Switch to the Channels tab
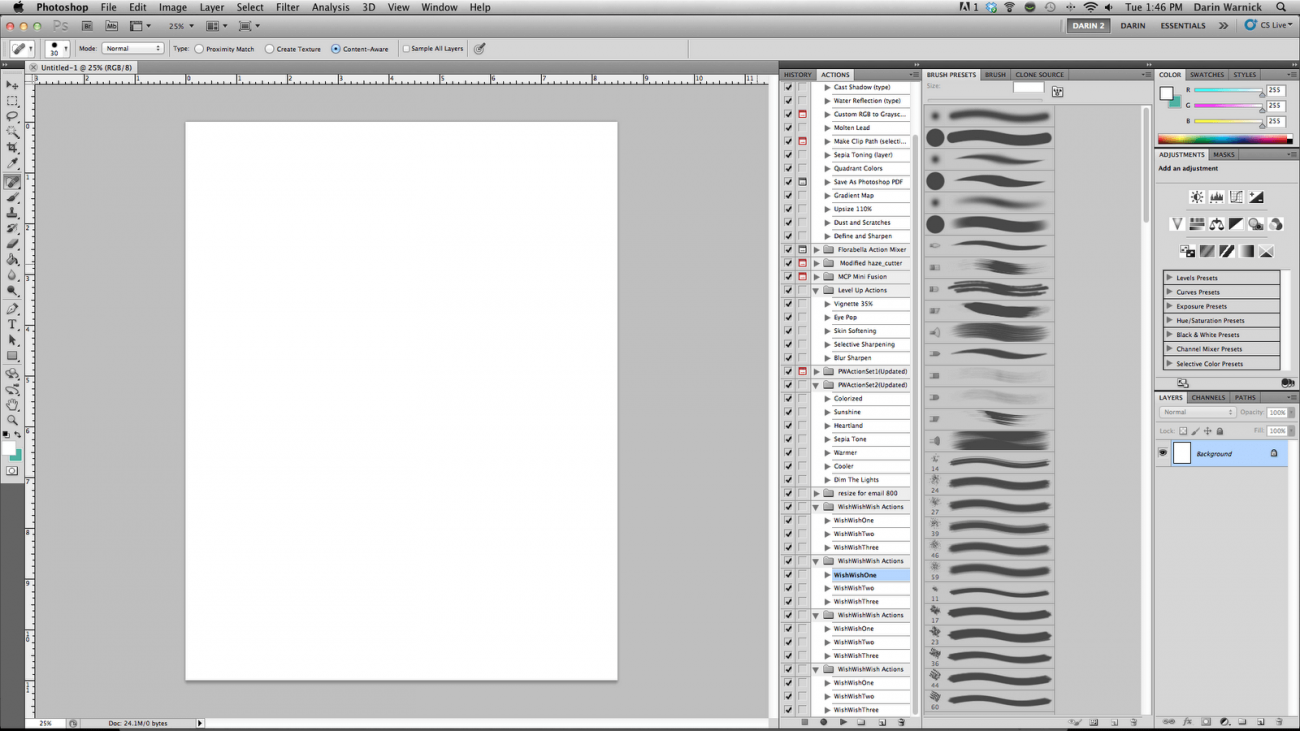 1208,397
